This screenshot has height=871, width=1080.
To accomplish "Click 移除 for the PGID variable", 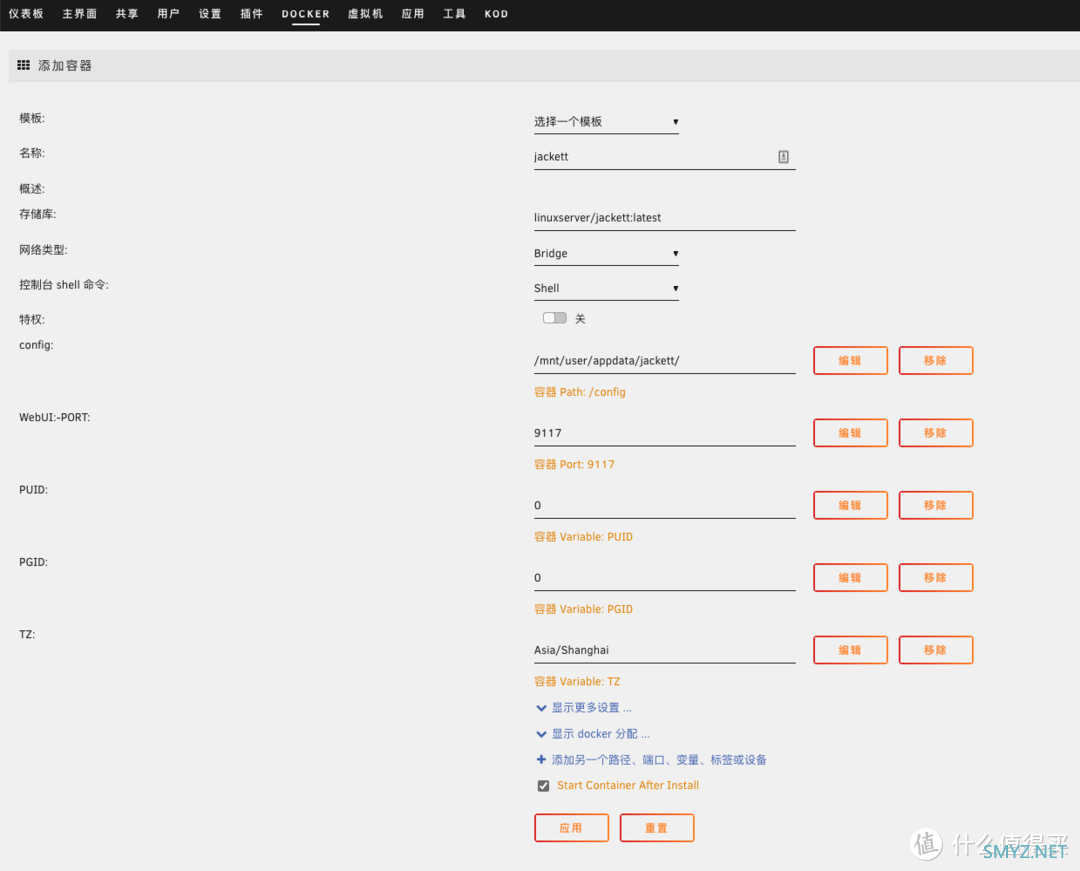I will (x=935, y=578).
